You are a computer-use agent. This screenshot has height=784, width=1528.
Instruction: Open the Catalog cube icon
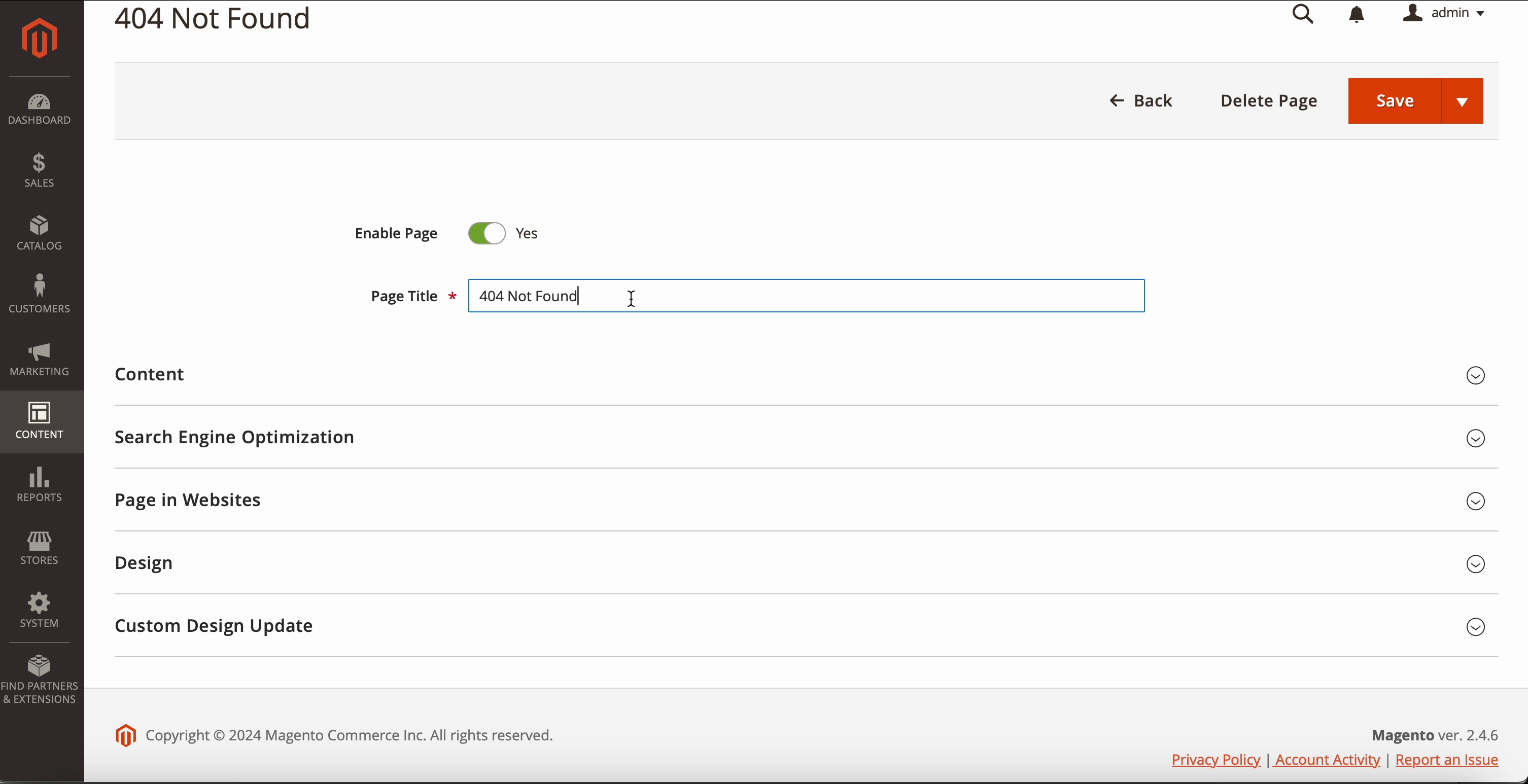click(x=39, y=233)
